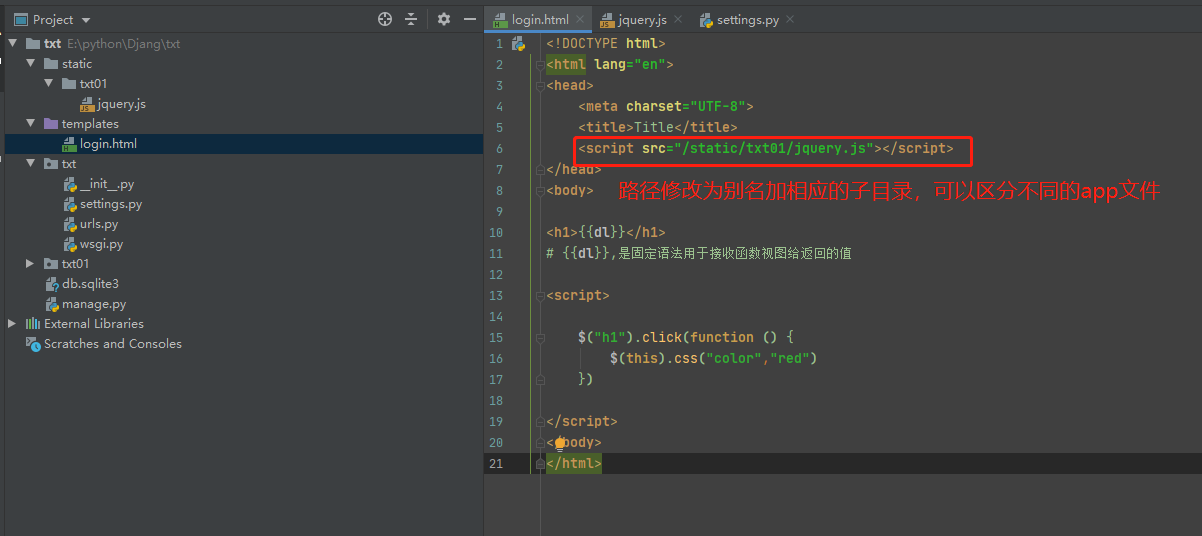This screenshot has height=536, width=1202.
Task: Fold the body tag at line 8
Action: point(540,190)
